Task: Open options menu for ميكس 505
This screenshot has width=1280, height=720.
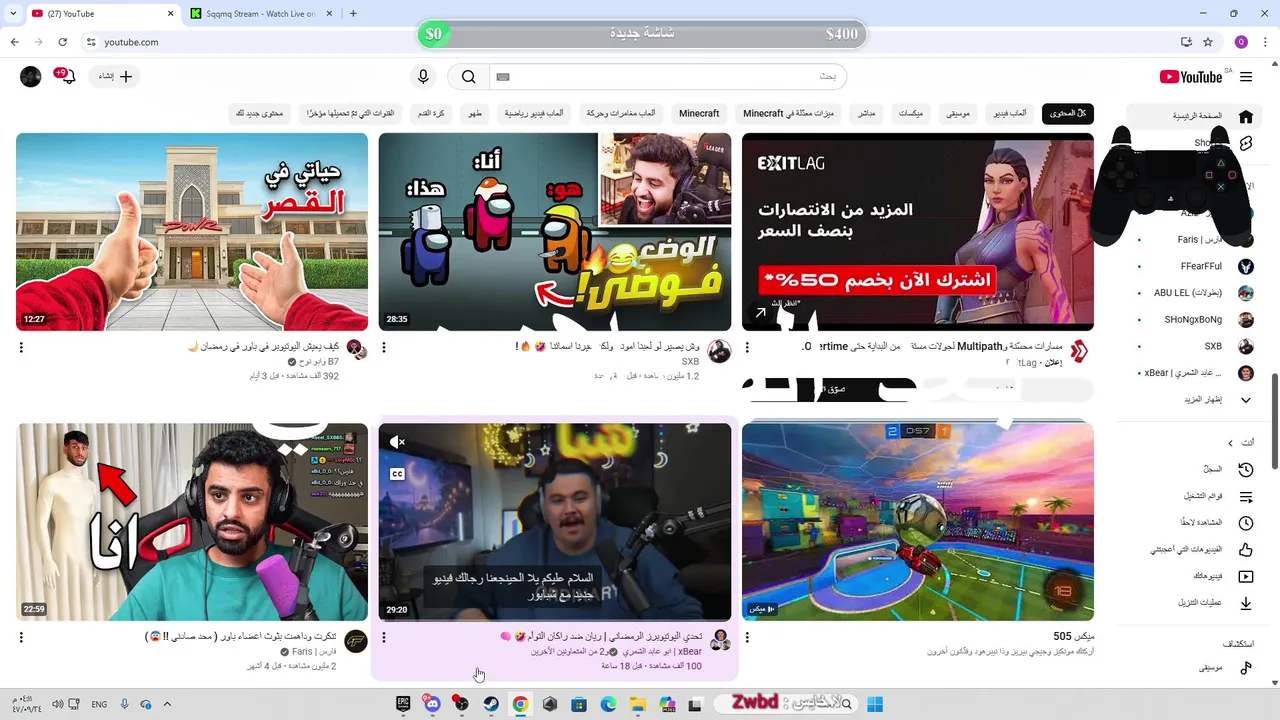Action: pyautogui.click(x=747, y=638)
